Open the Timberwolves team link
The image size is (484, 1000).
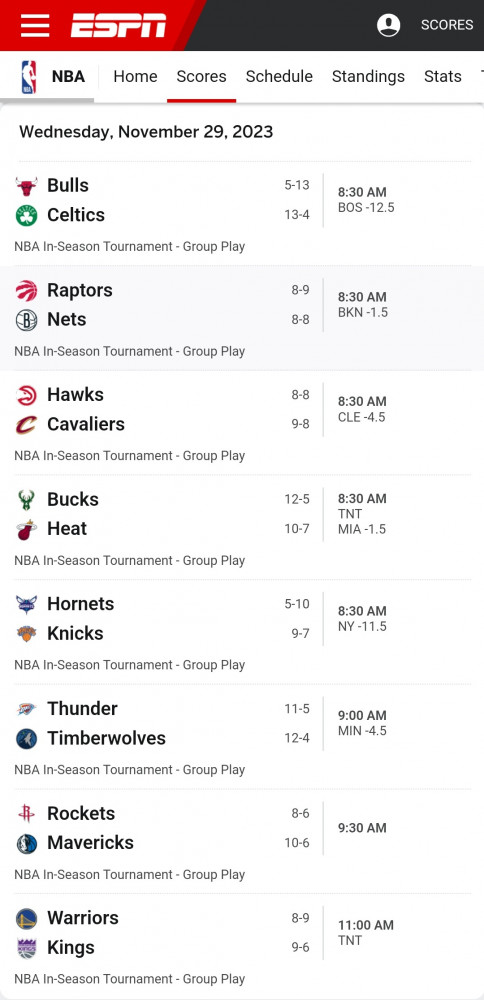coord(106,738)
